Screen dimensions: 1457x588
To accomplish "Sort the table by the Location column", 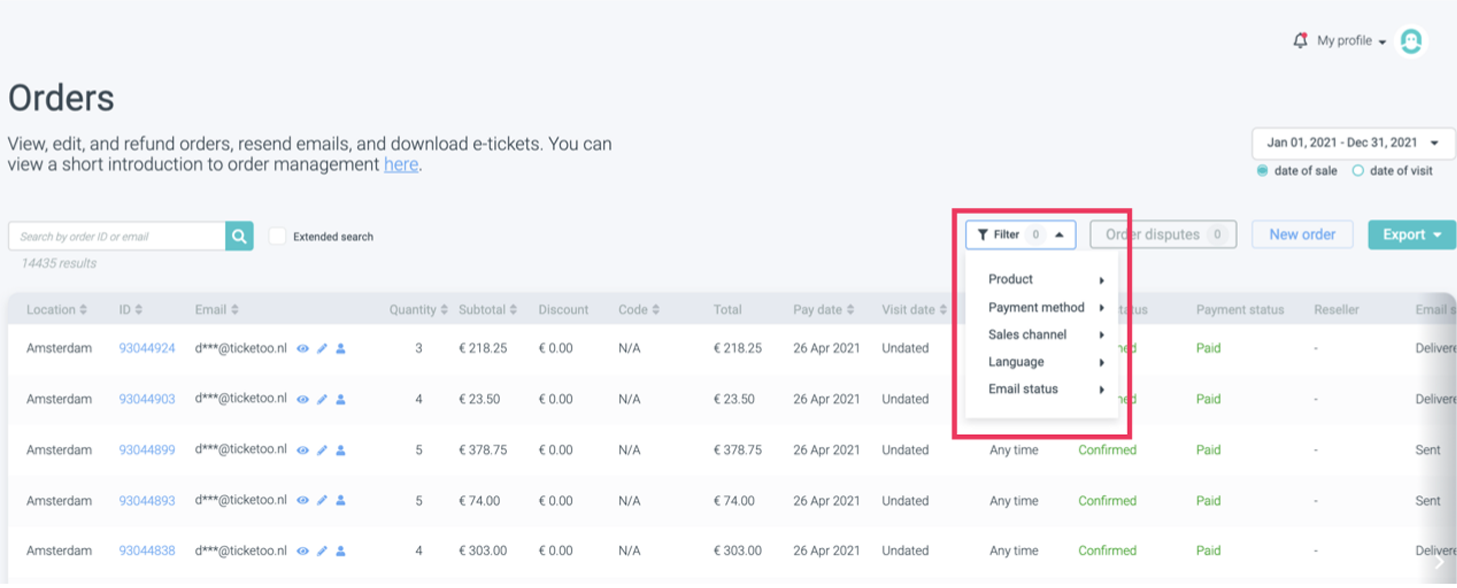I will [57, 310].
